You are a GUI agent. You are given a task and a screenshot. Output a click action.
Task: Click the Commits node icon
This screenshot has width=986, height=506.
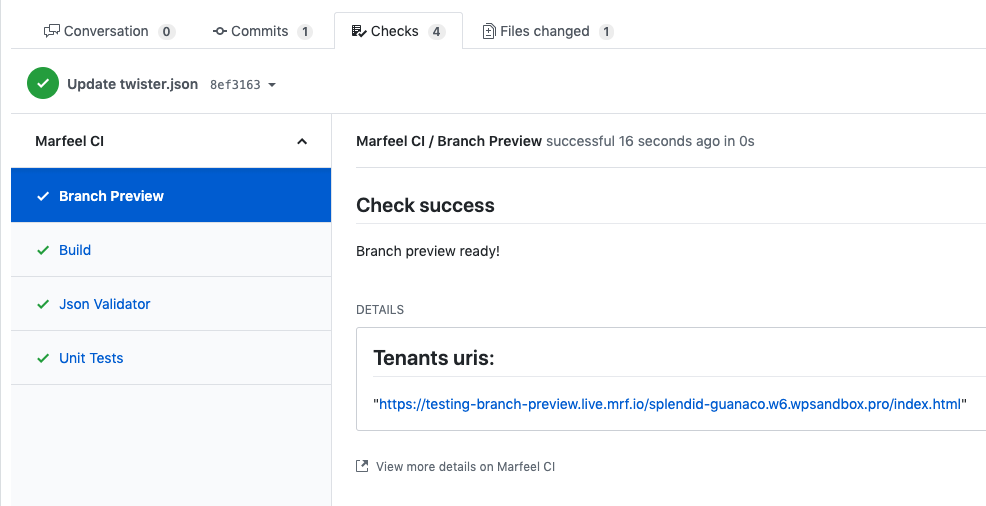[219, 31]
